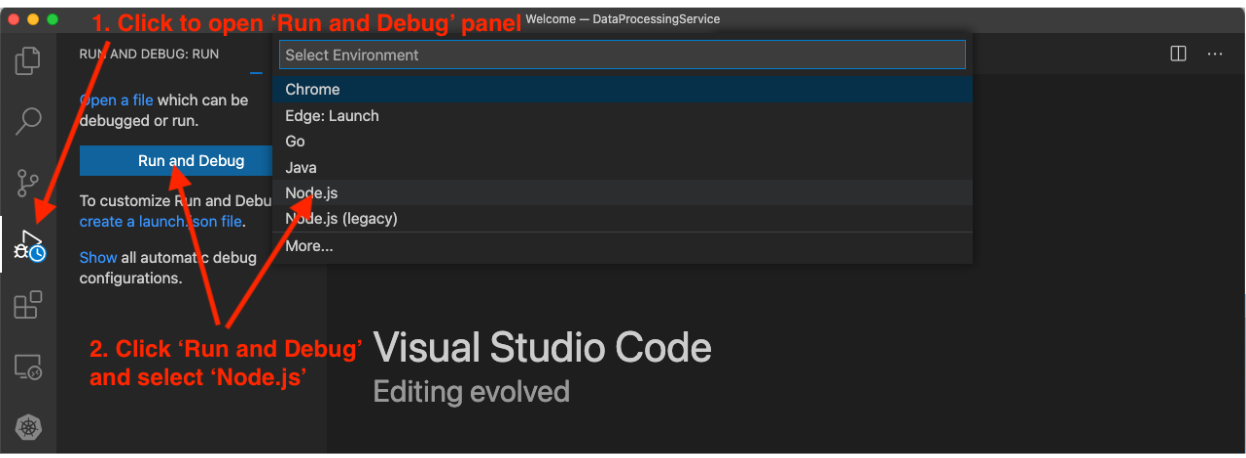Choose Java from the environment list
The image size is (1246, 458).
(622, 168)
